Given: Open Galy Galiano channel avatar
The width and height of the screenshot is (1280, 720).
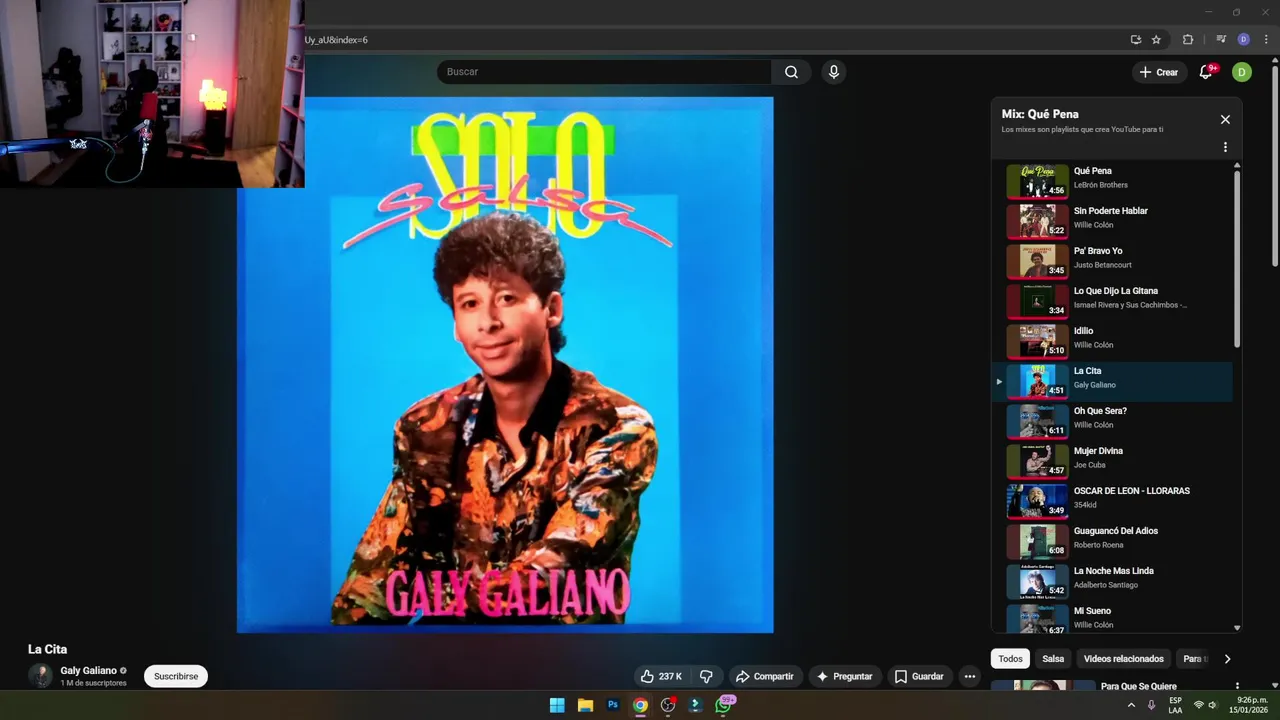Looking at the screenshot, I should [40, 676].
